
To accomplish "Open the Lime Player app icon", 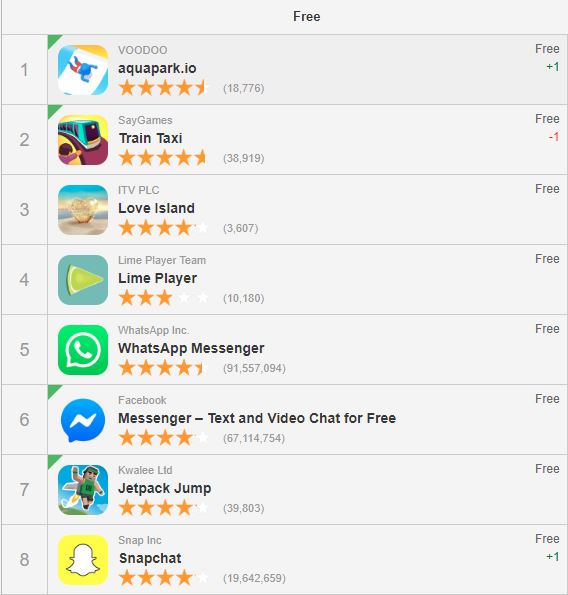I will (83, 280).
